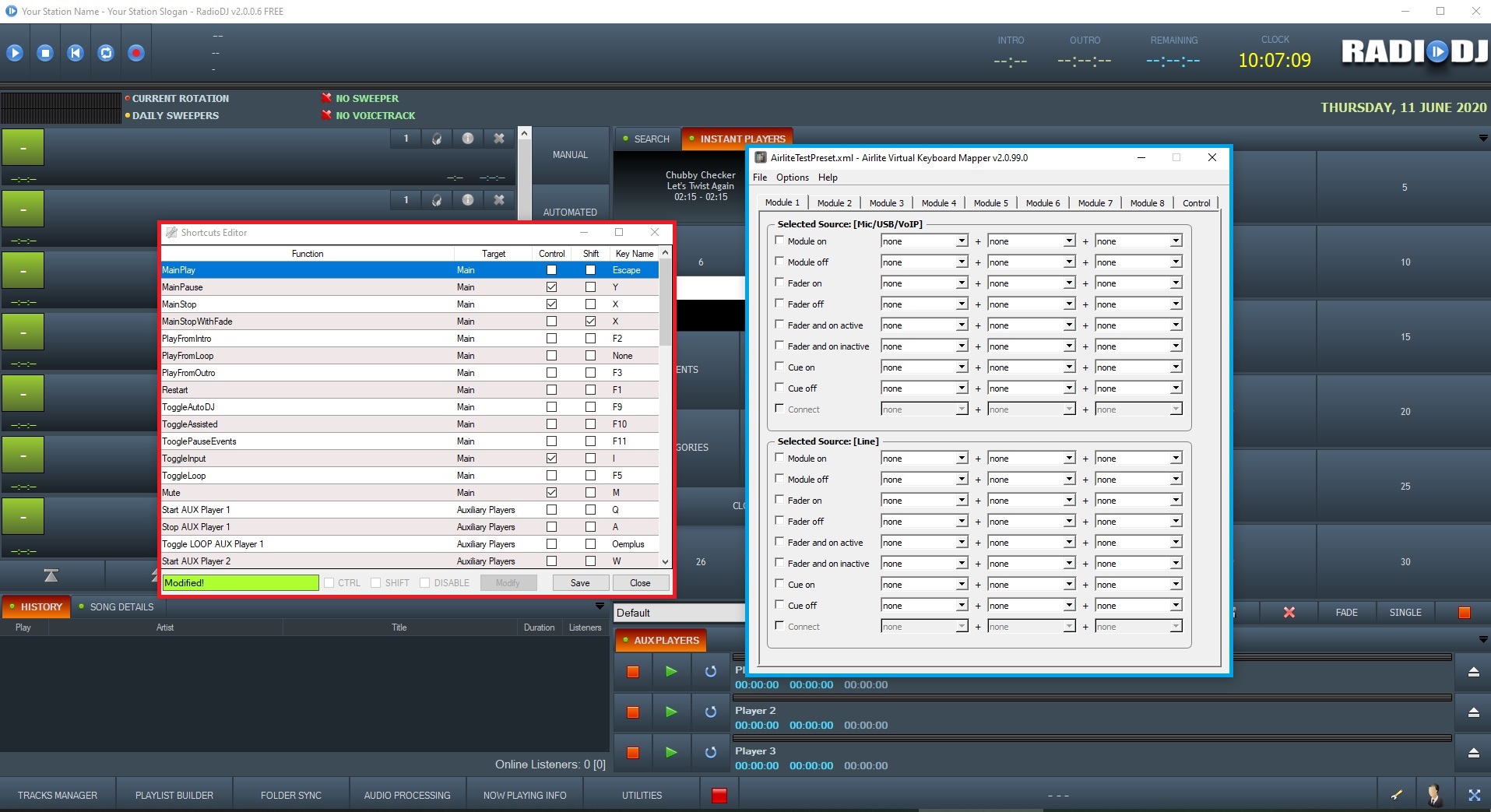Uncheck Shift checkbox for MainStopWithFade row
Image resolution: width=1491 pixels, height=812 pixels.
tap(590, 322)
